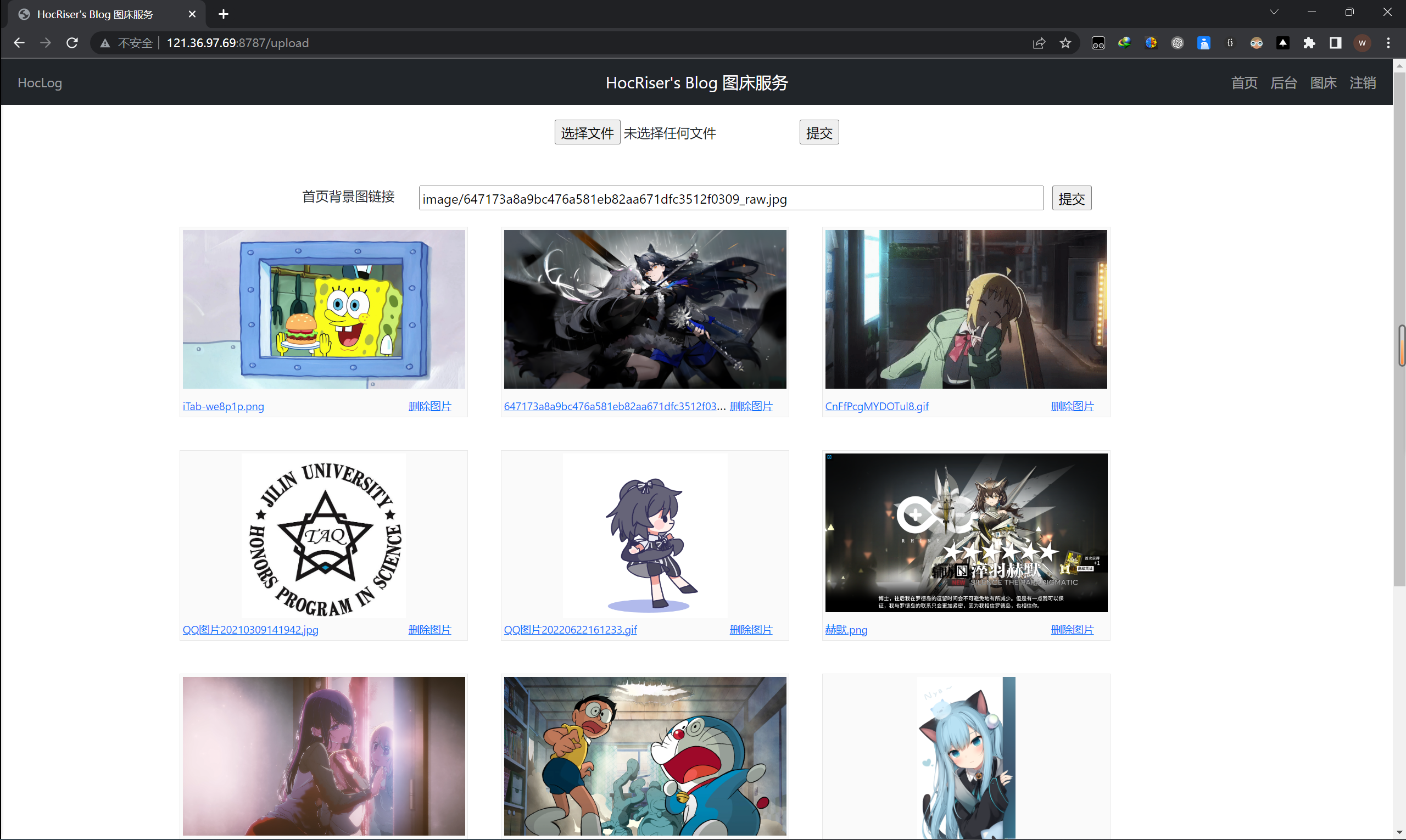Click the homepage background link input field
The image size is (1406, 840).
[730, 199]
